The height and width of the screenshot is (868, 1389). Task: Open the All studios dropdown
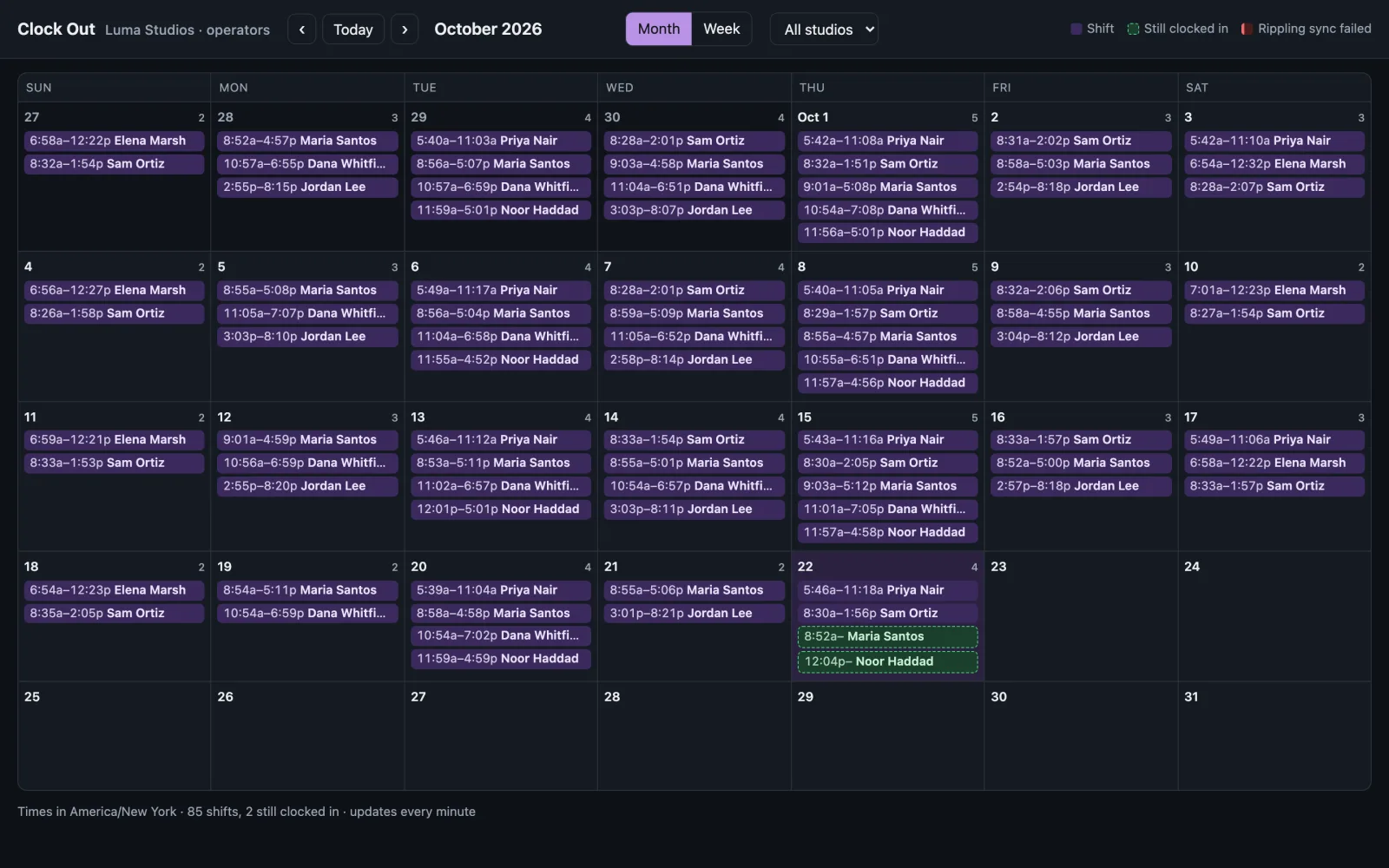click(x=824, y=30)
